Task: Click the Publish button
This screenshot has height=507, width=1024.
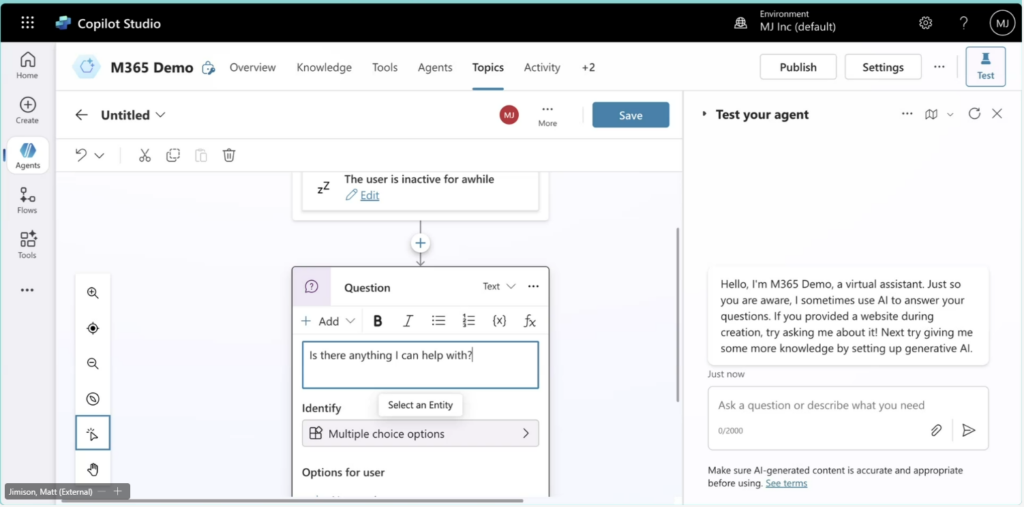Action: 798,67
